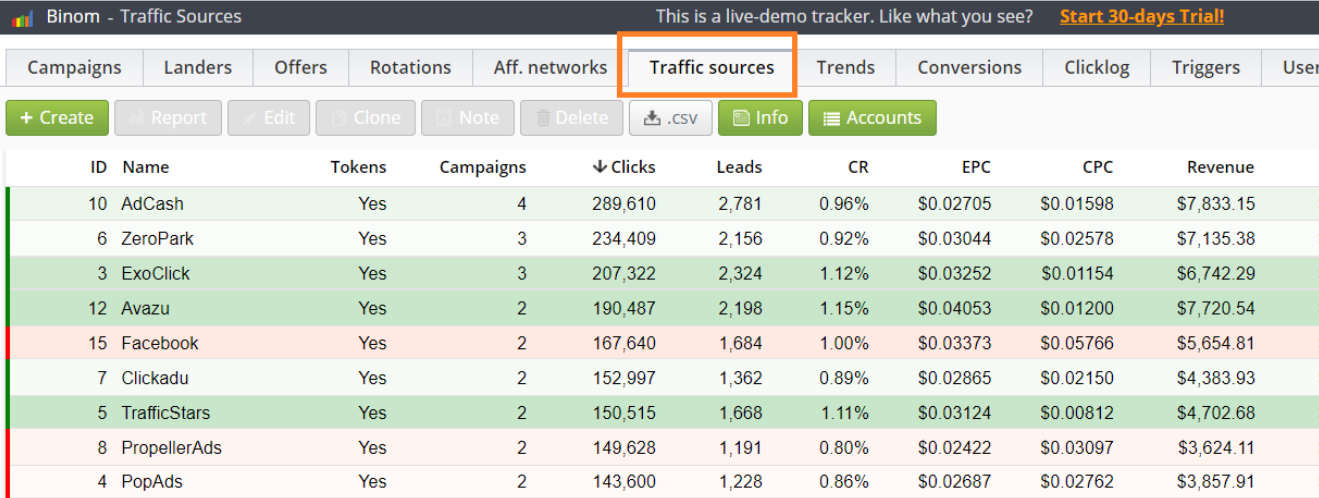Switch to the Landers tab

[198, 67]
